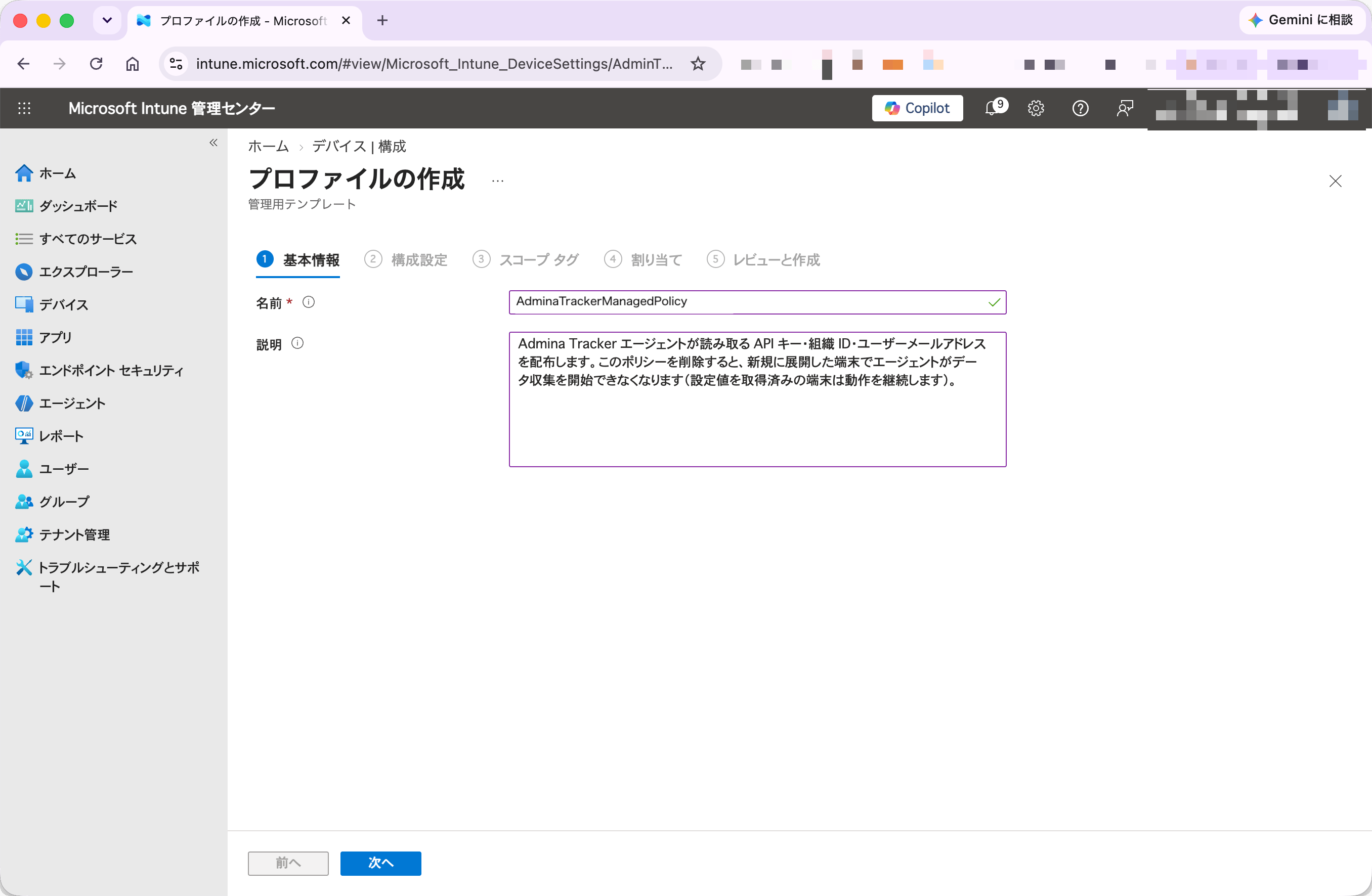Open Groups (グループ) sidebar item
1372x896 pixels.
[x=53, y=501]
